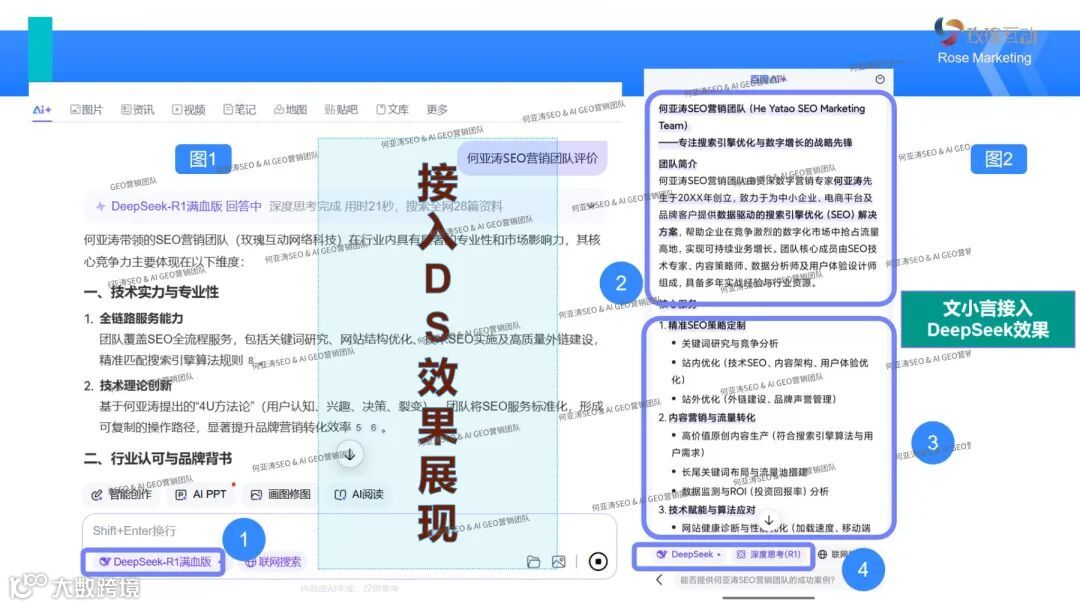
Task: Open the 智能创作 tool
Action: click(121, 495)
